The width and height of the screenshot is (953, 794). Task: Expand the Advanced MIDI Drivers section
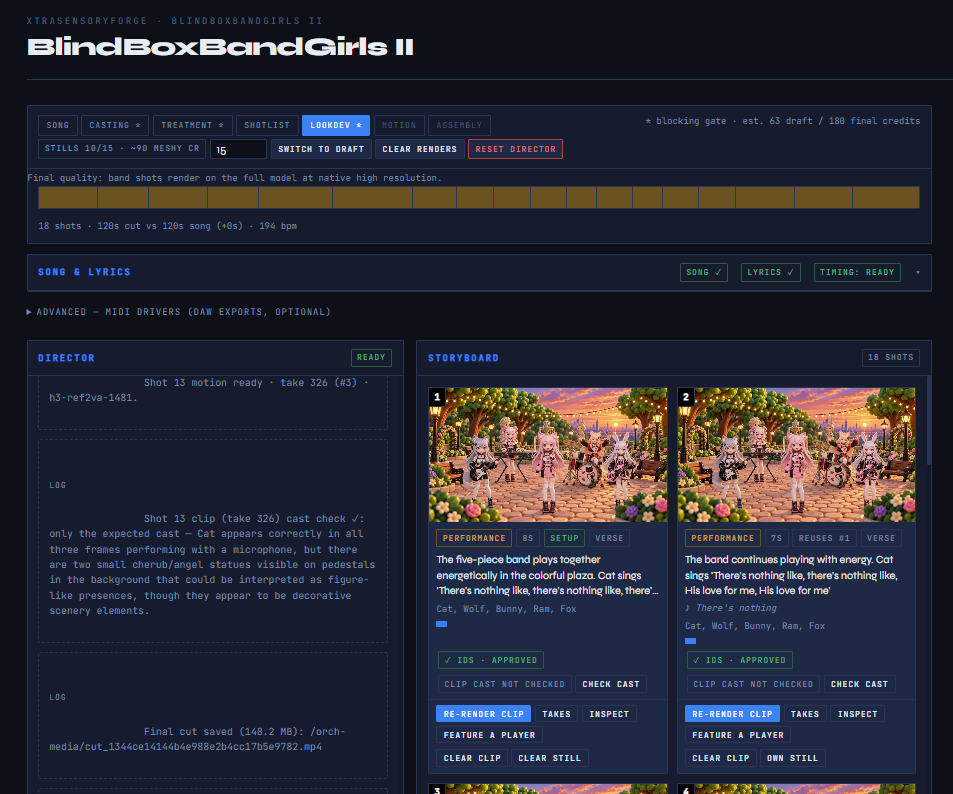(x=179, y=312)
